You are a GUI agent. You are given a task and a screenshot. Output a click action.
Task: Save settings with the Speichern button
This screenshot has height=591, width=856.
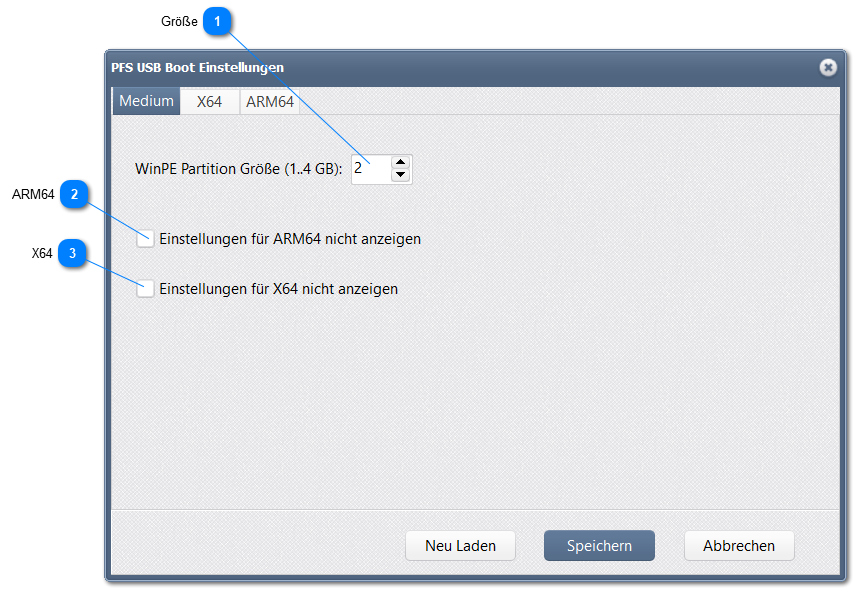(599, 546)
